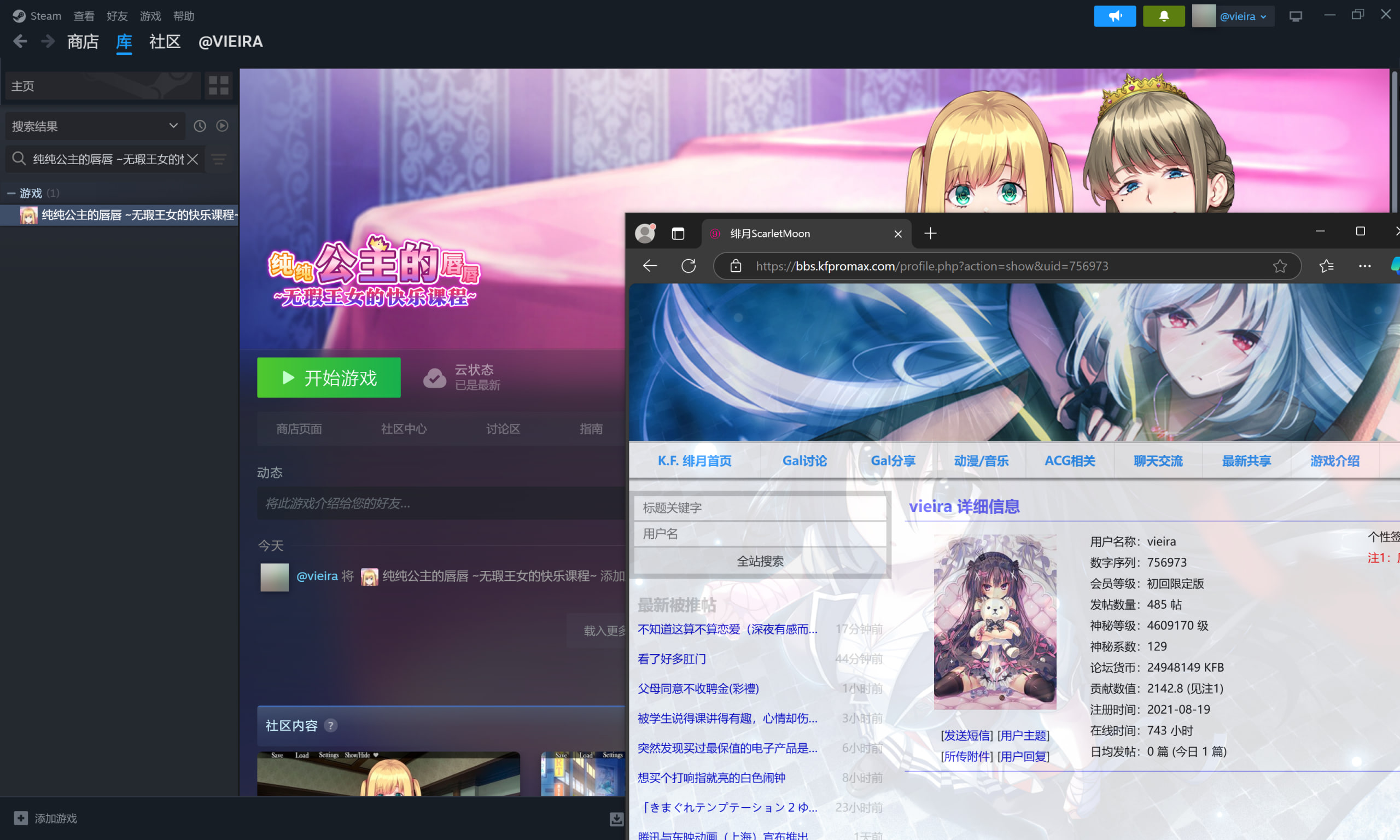Open Steam notifications bell
The width and height of the screenshot is (1400, 840).
tap(1163, 16)
